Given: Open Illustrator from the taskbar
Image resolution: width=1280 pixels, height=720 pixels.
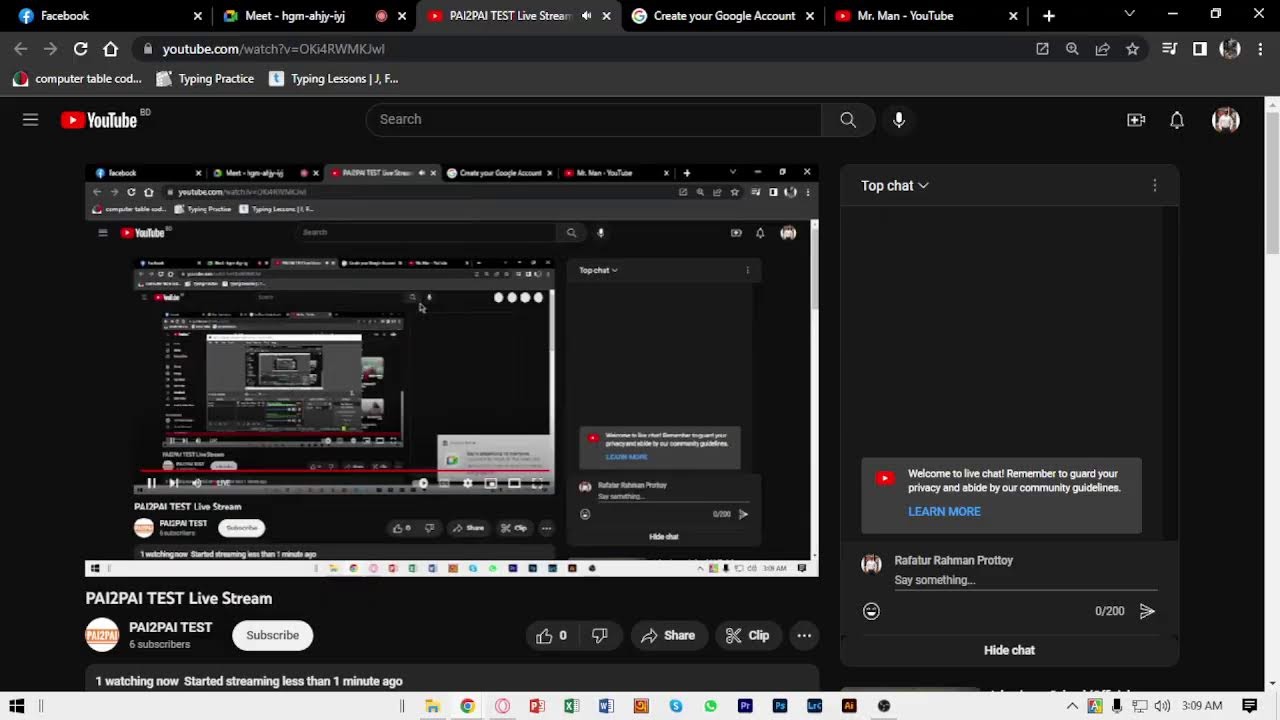Looking at the screenshot, I should tap(849, 706).
